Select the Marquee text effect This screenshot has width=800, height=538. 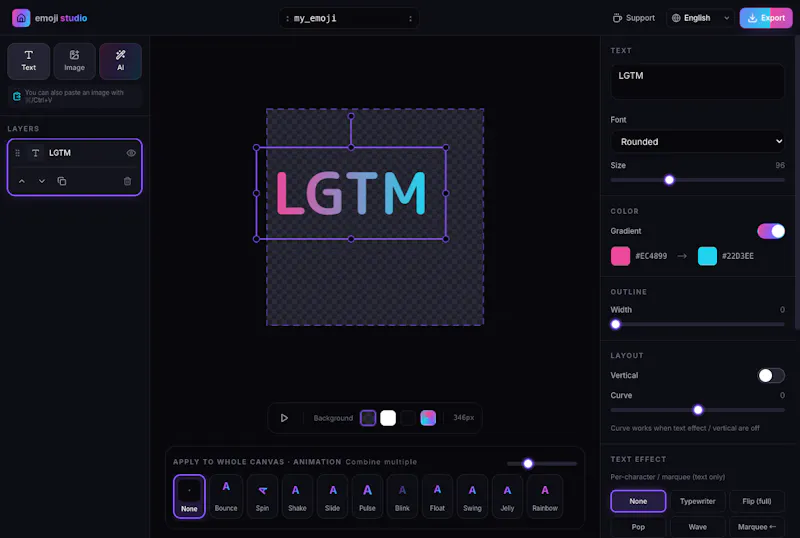pyautogui.click(x=757, y=527)
